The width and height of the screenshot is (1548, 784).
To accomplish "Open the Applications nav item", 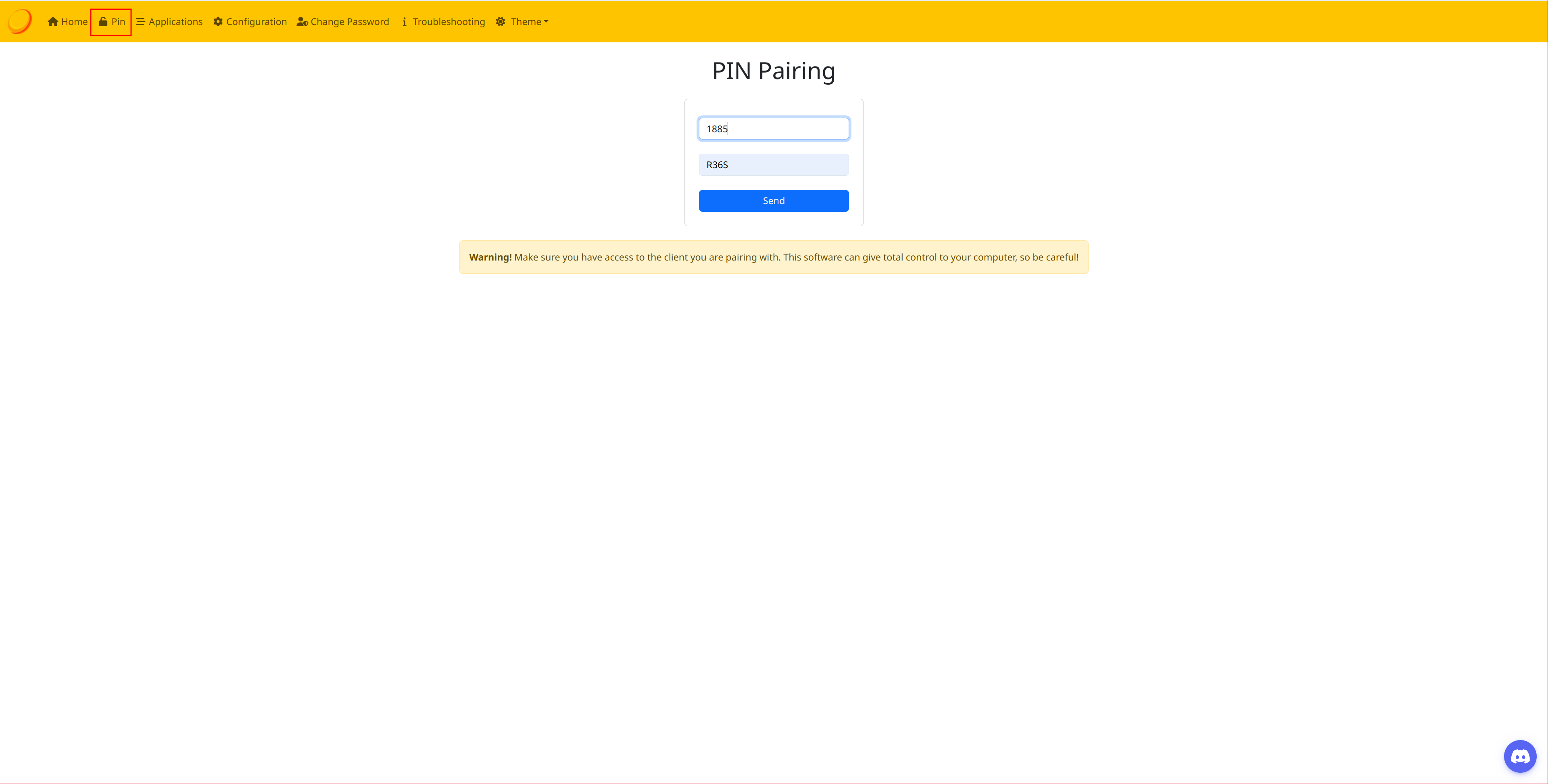I will (175, 22).
